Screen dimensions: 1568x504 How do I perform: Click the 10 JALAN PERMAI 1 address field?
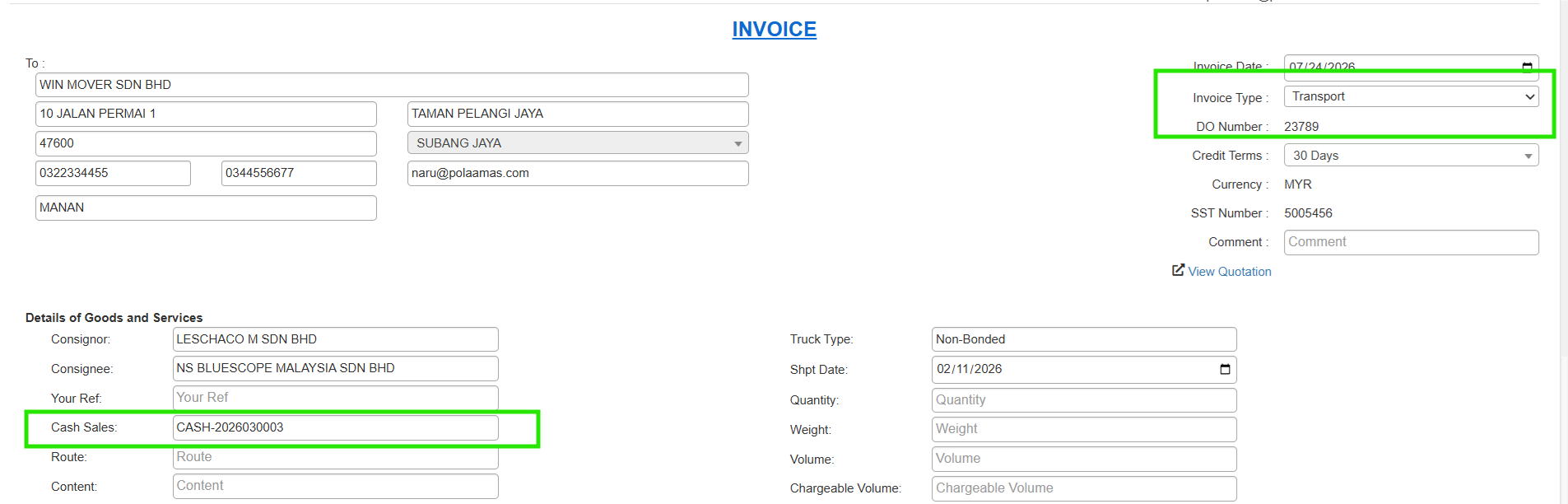click(206, 114)
